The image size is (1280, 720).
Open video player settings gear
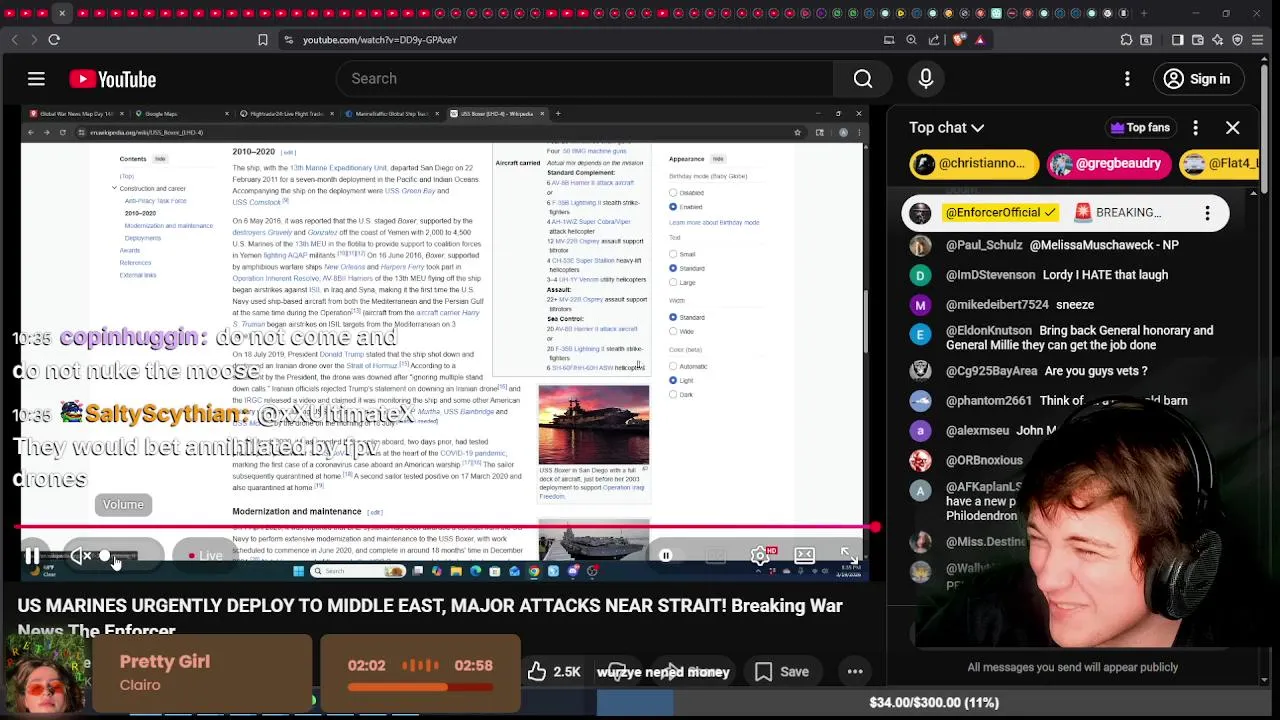pos(760,556)
